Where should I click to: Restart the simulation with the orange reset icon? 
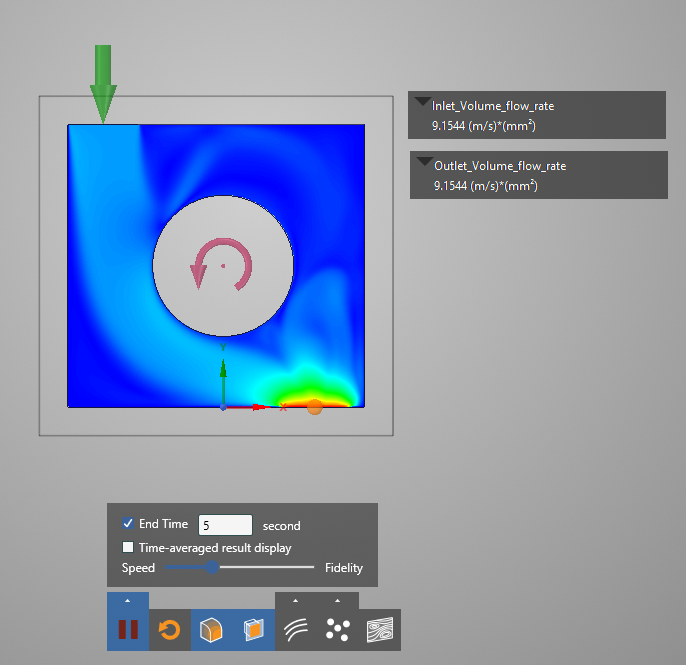(x=169, y=630)
